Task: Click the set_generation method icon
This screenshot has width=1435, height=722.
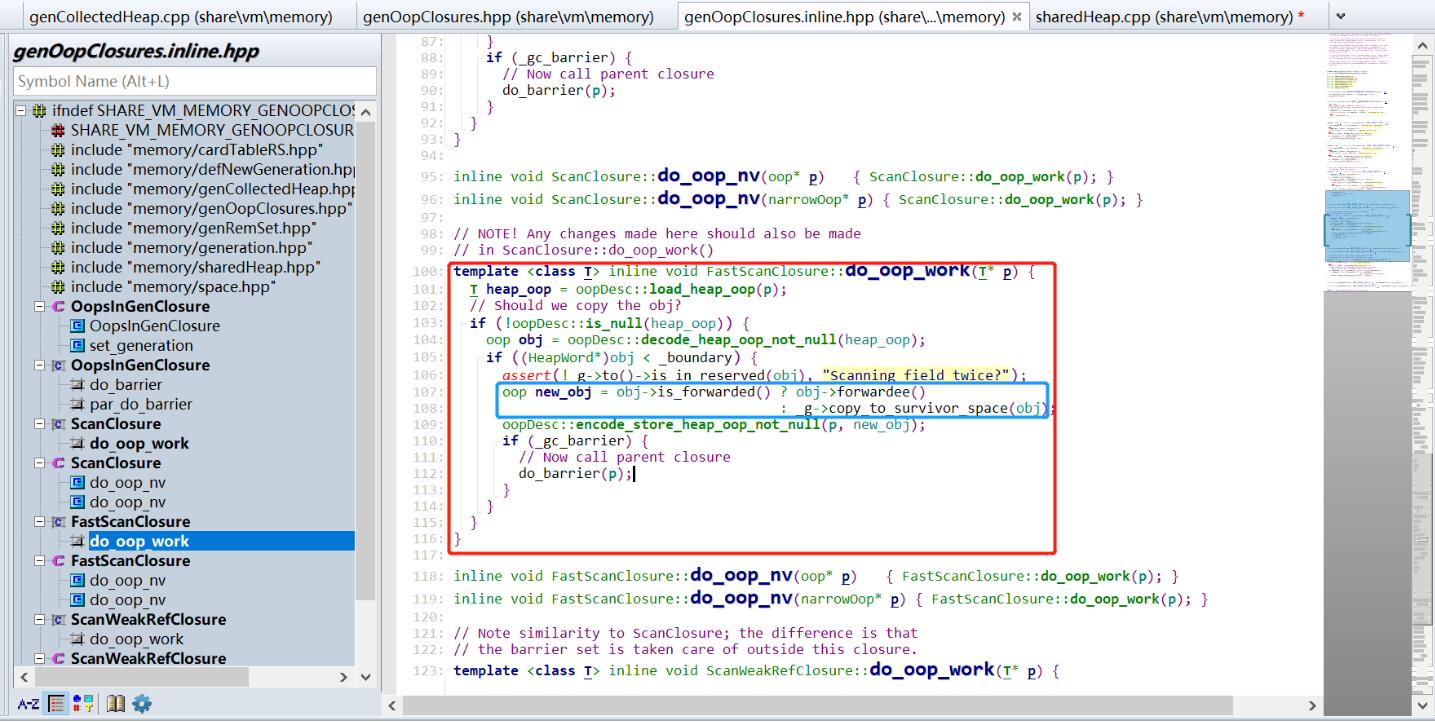Action: (x=77, y=345)
